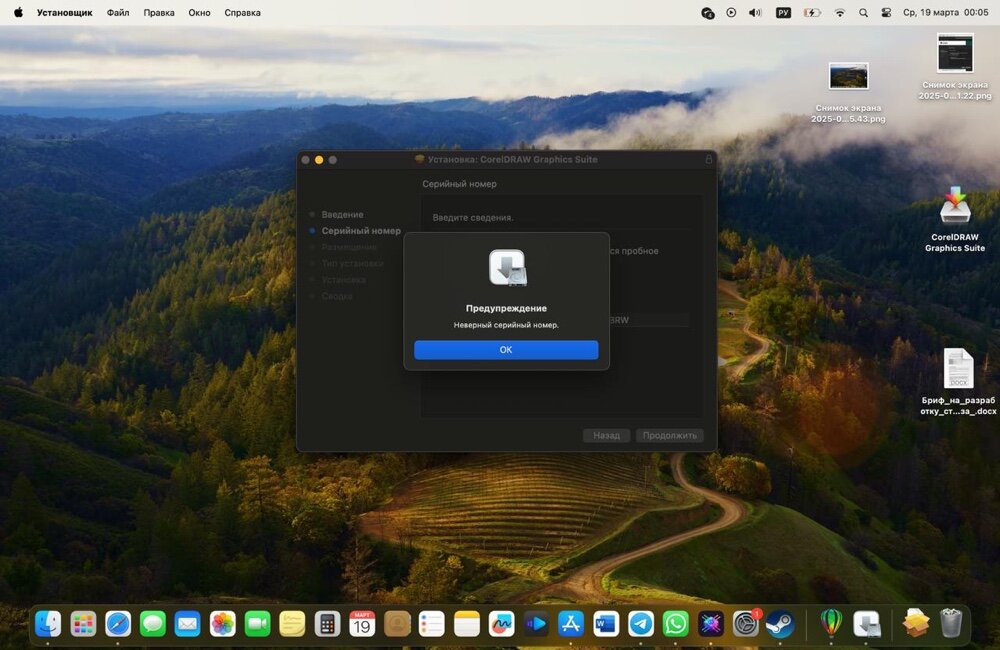Viewport: 1000px width, 650px height.
Task: Click the installer disk icon in the warning dialog
Action: tap(508, 267)
